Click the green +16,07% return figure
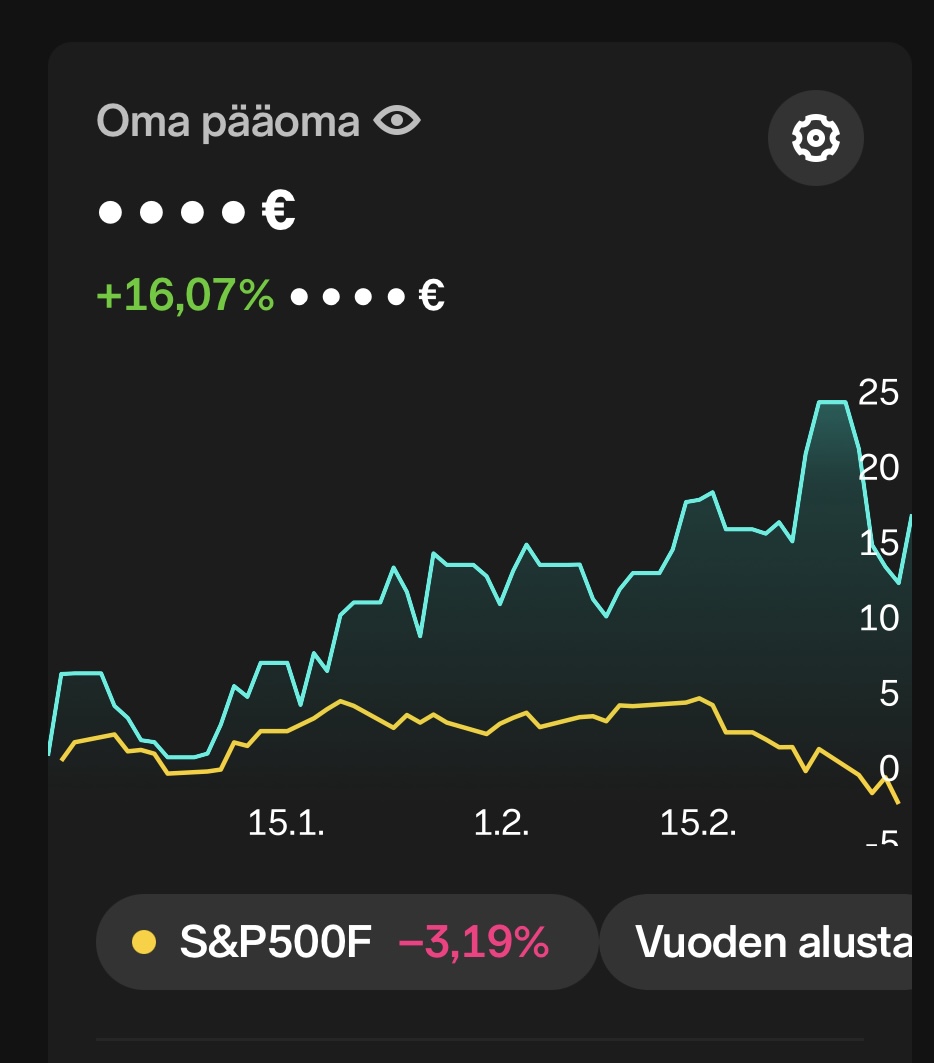934x1063 pixels. [185, 296]
